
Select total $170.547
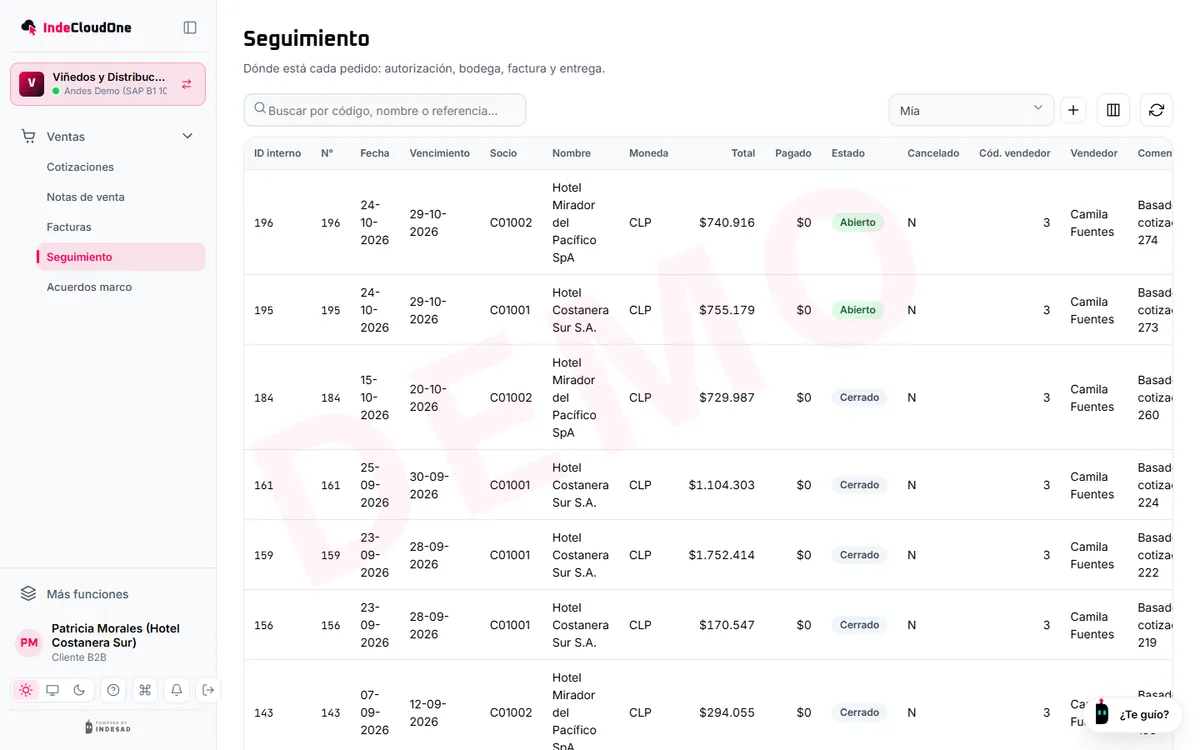tap(727, 625)
